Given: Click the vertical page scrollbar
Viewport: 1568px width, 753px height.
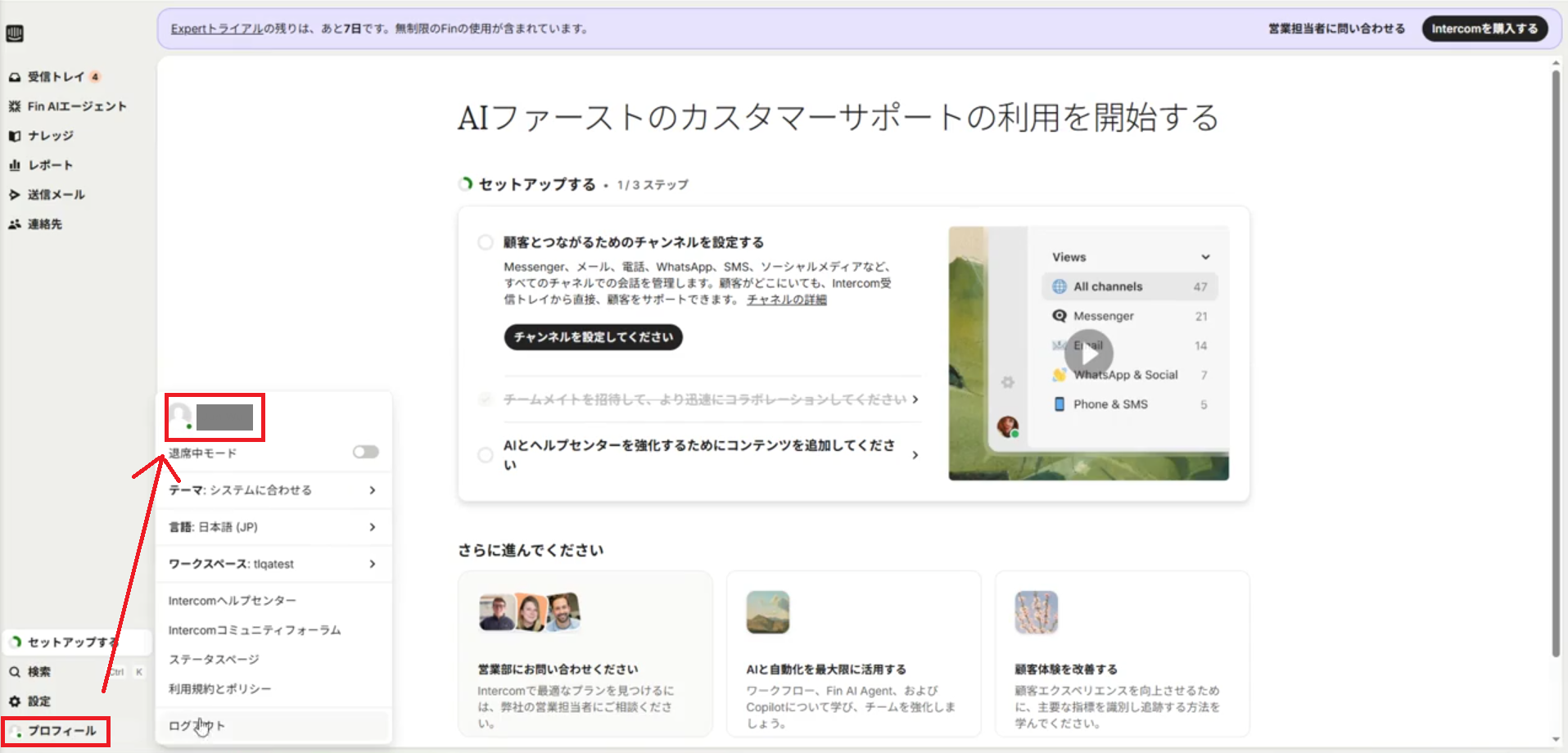Looking at the screenshot, I should pos(1556,364).
